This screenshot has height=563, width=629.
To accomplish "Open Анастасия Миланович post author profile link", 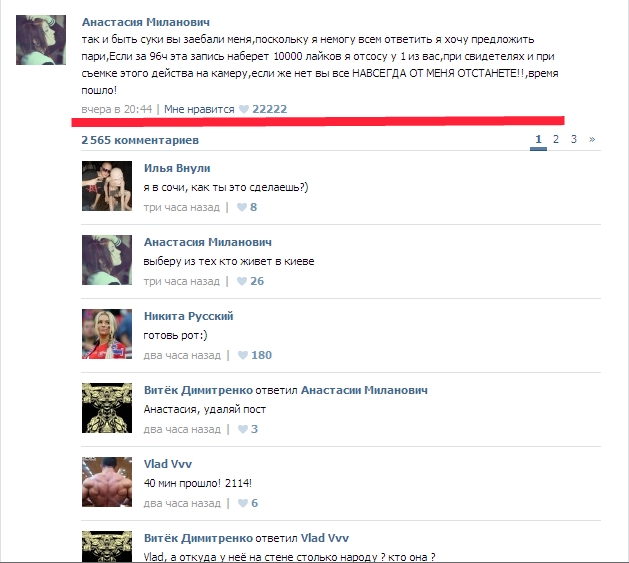I will tap(146, 22).
